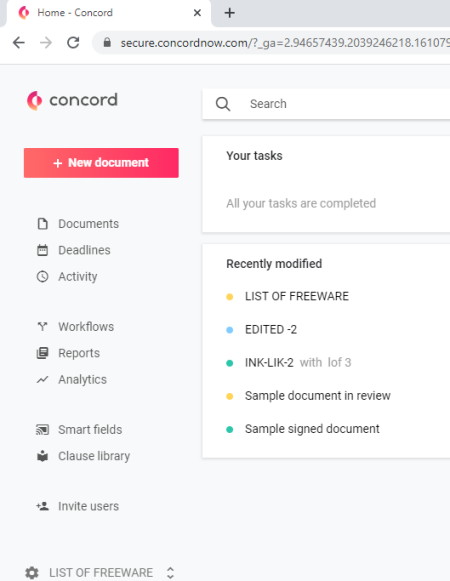Click the search magnifier icon
Viewport: 450px width, 581px height.
223,104
